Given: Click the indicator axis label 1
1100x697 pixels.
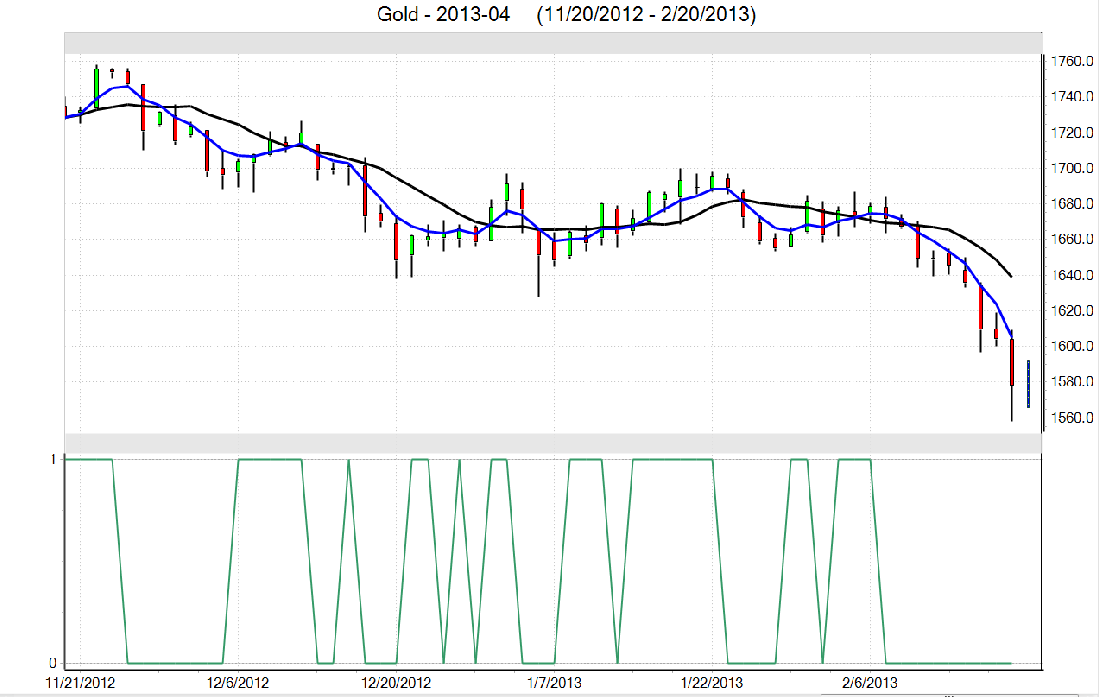Looking at the screenshot, I should point(53,458).
